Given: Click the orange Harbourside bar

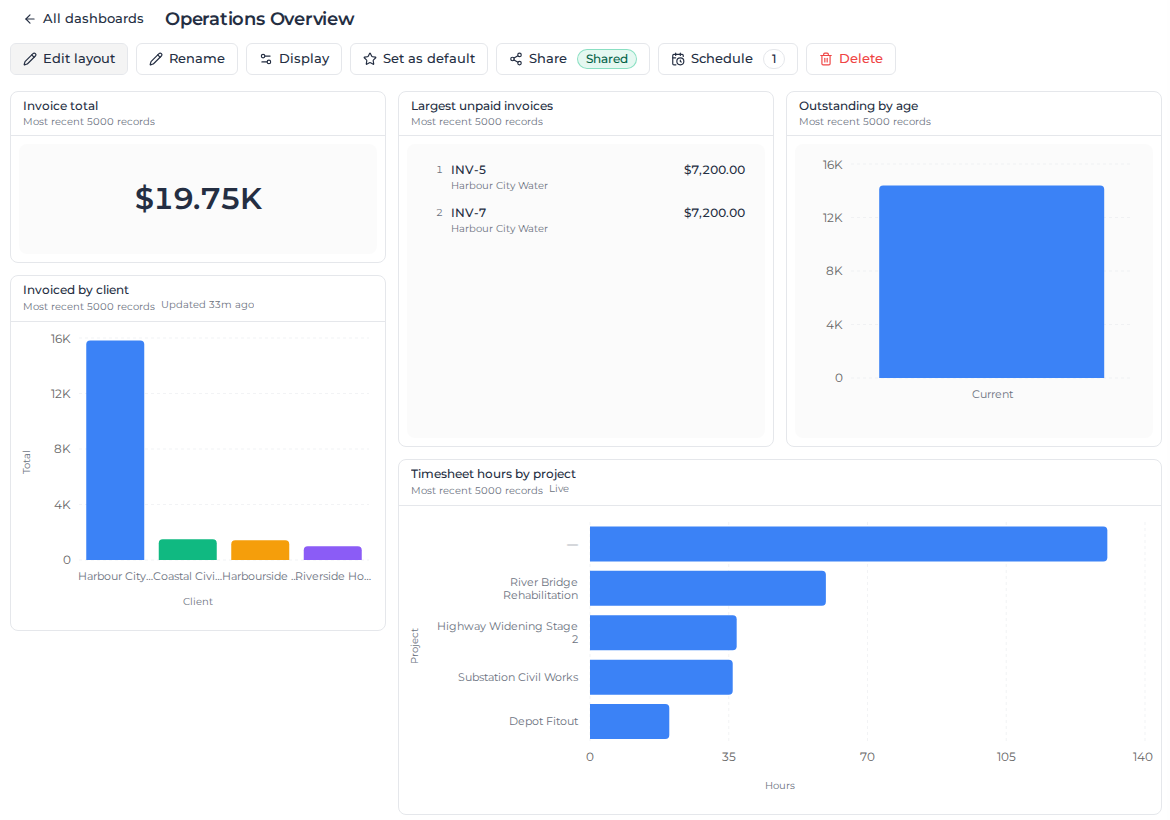Looking at the screenshot, I should 260,550.
